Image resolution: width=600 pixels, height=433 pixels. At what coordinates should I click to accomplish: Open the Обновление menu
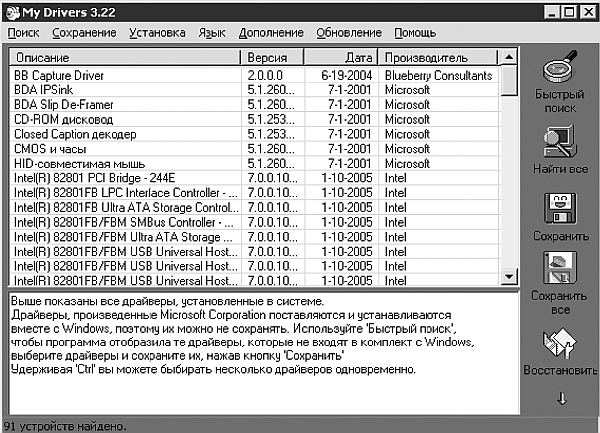pyautogui.click(x=349, y=33)
